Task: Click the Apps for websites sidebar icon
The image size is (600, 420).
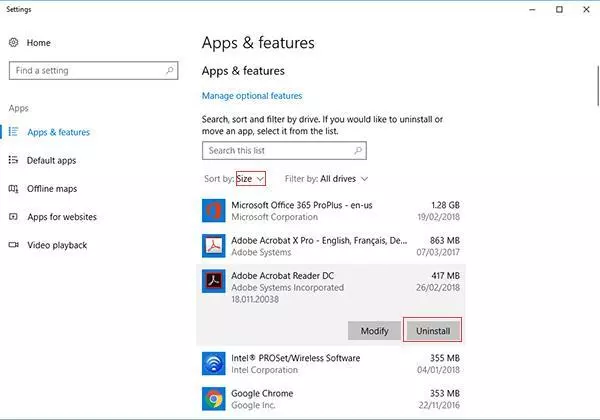Action: coord(13,217)
